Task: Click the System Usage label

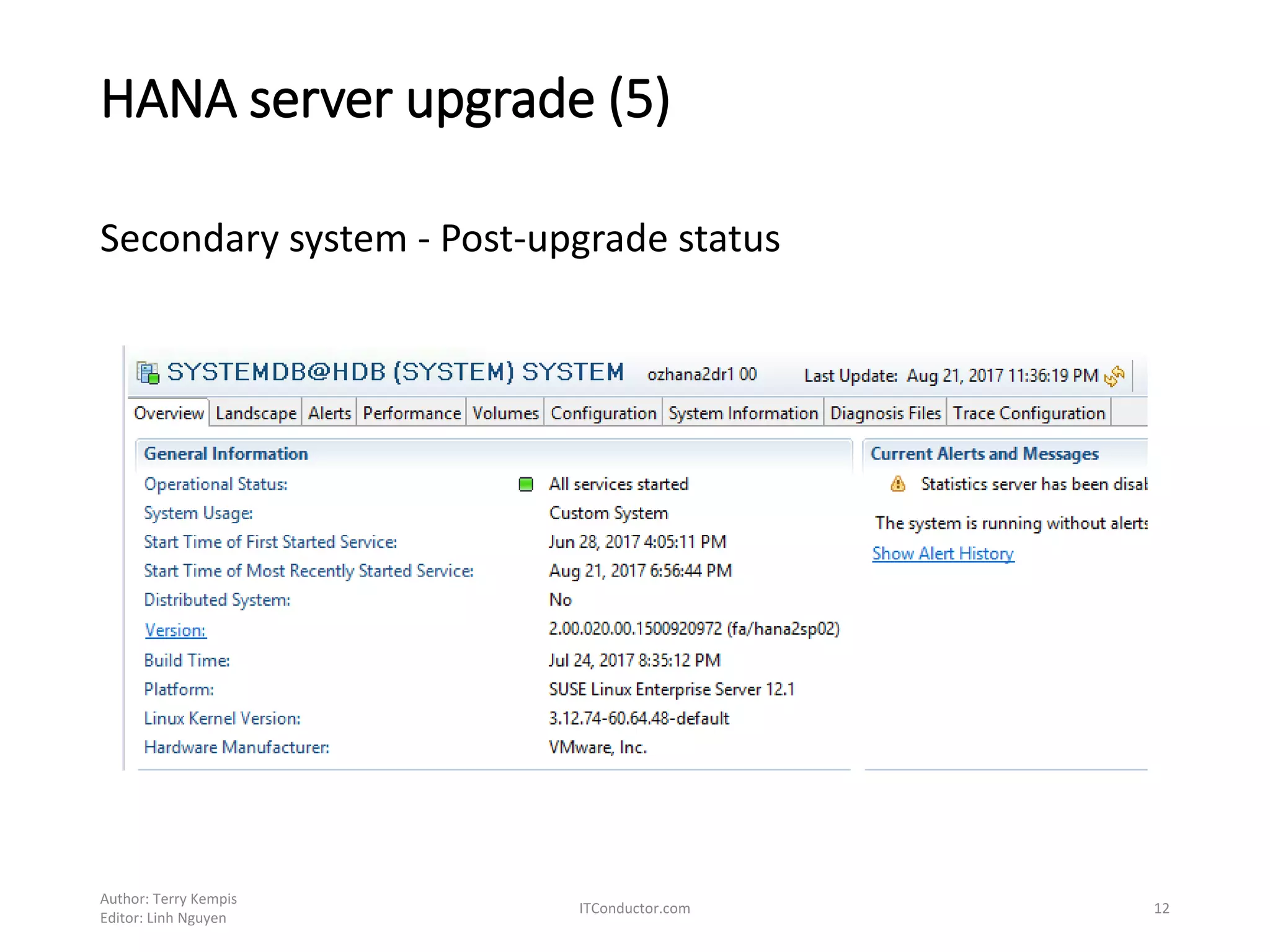Action: point(198,514)
